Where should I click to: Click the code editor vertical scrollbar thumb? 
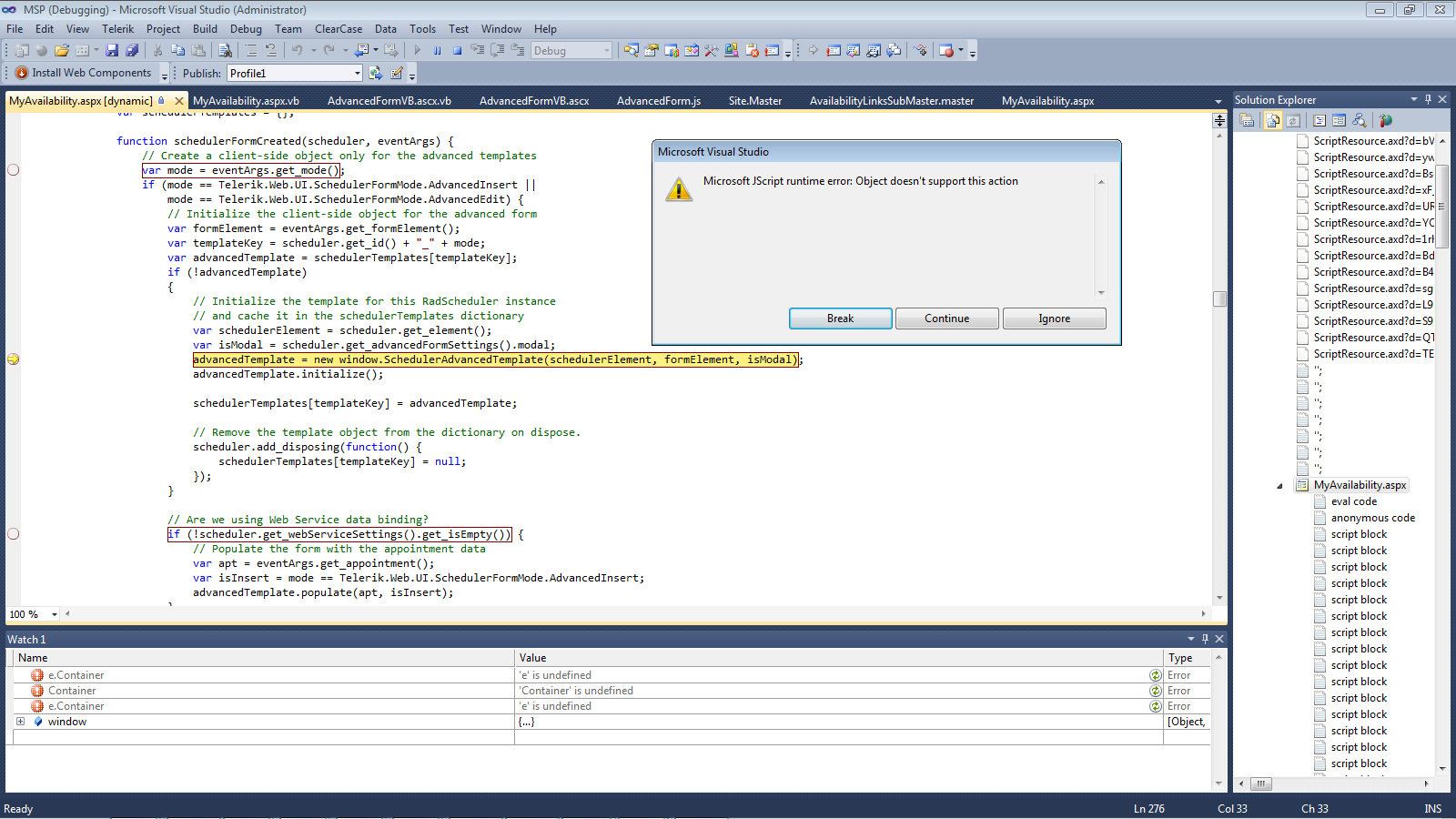pos(1219,299)
